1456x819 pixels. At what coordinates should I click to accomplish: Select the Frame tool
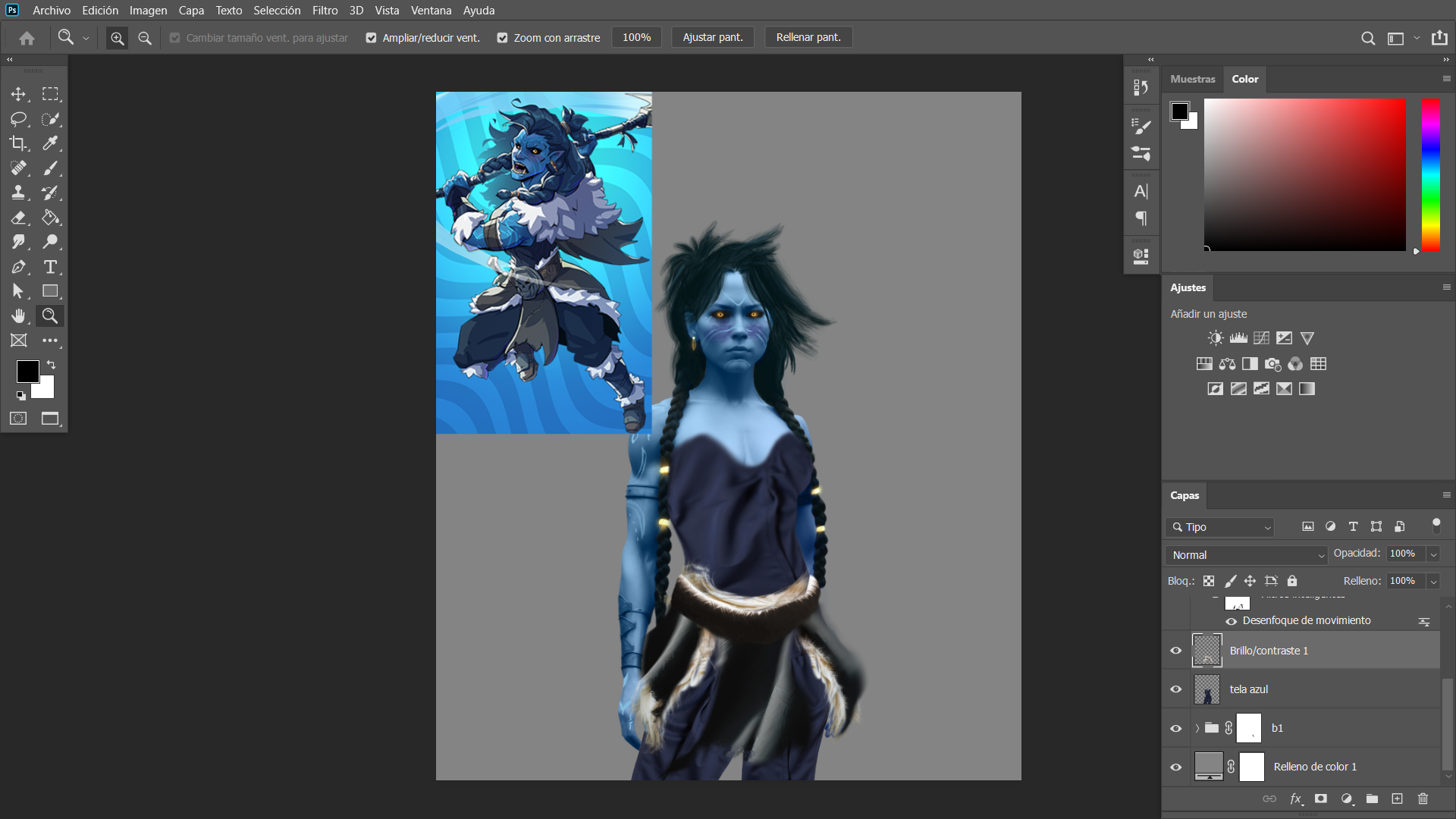pos(18,340)
